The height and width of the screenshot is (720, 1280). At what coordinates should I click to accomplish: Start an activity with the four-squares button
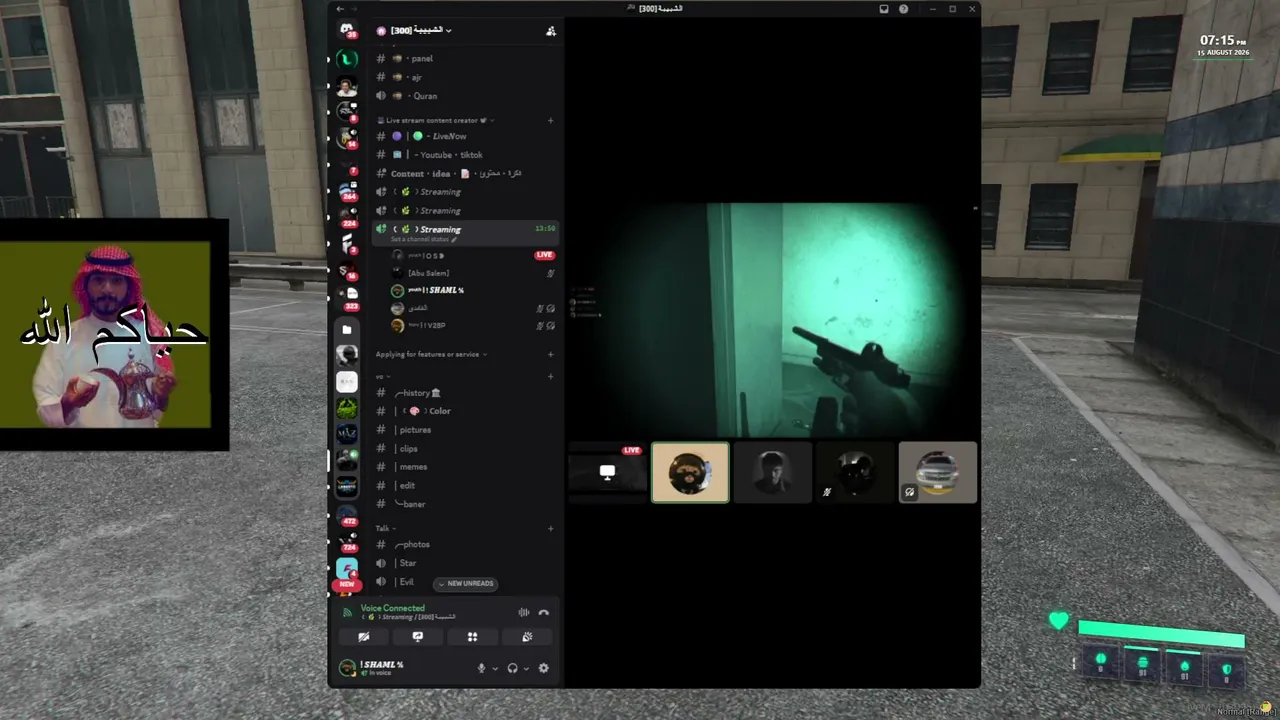pyautogui.click(x=472, y=637)
